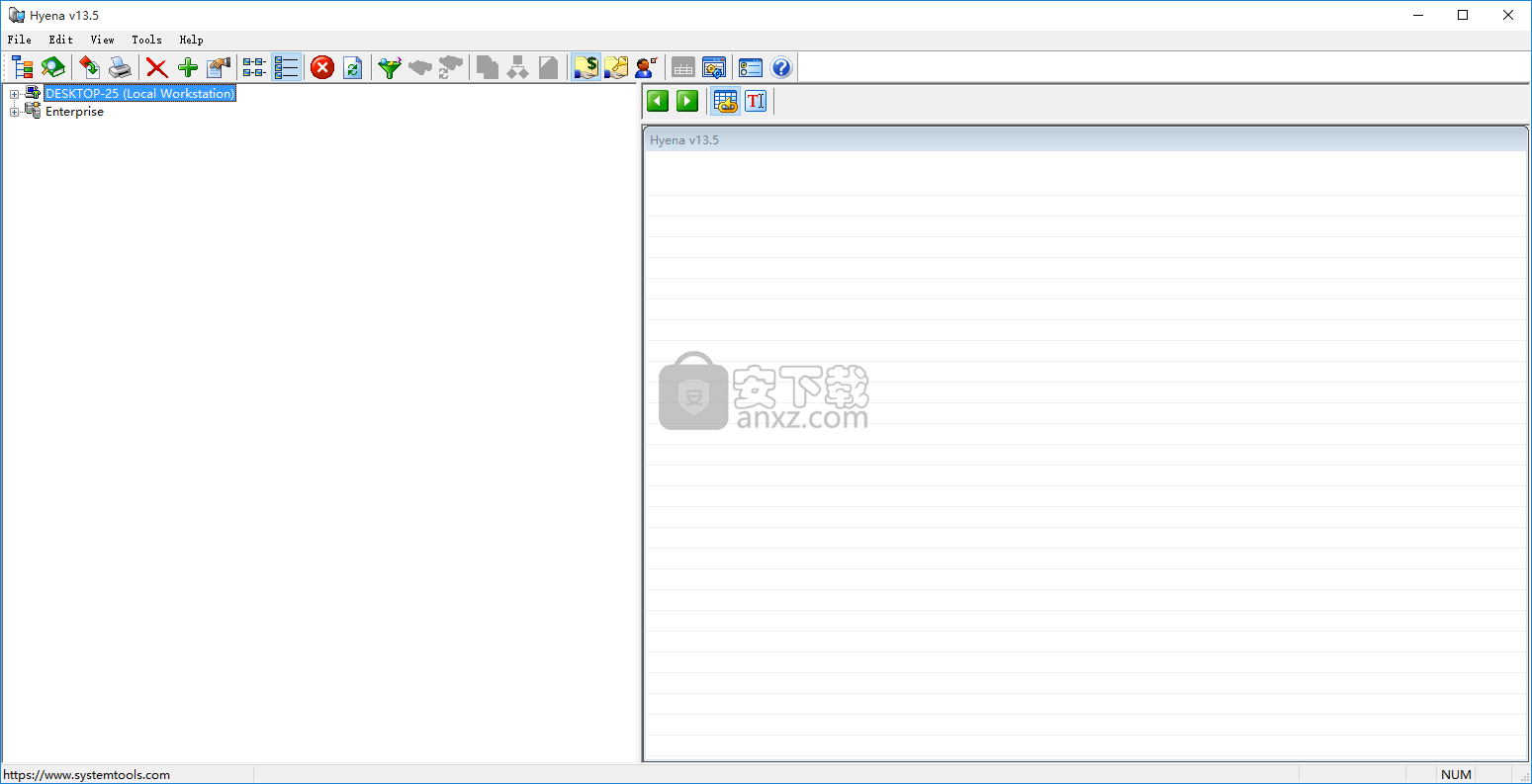Toggle the table grid view icon
1532x784 pixels.
(726, 101)
